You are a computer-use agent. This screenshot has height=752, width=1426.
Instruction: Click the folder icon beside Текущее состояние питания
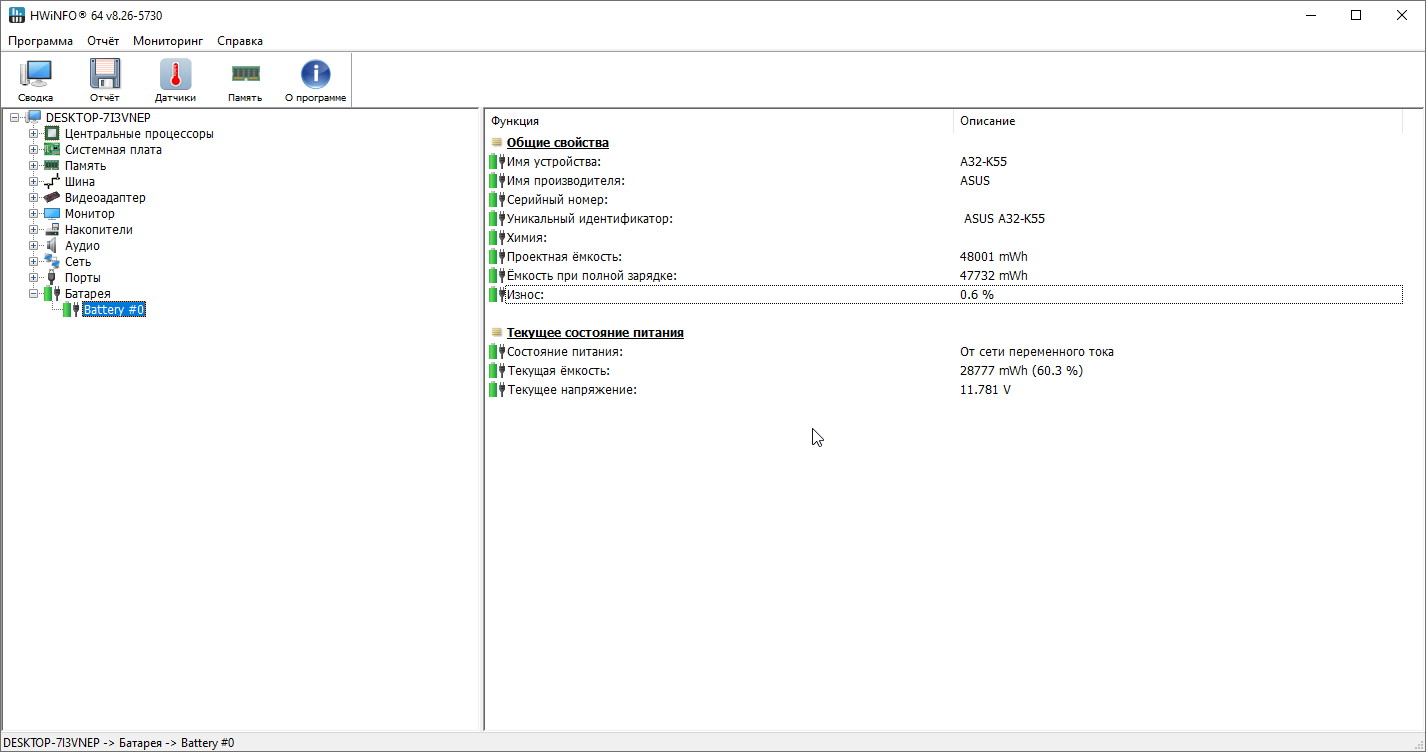point(497,332)
